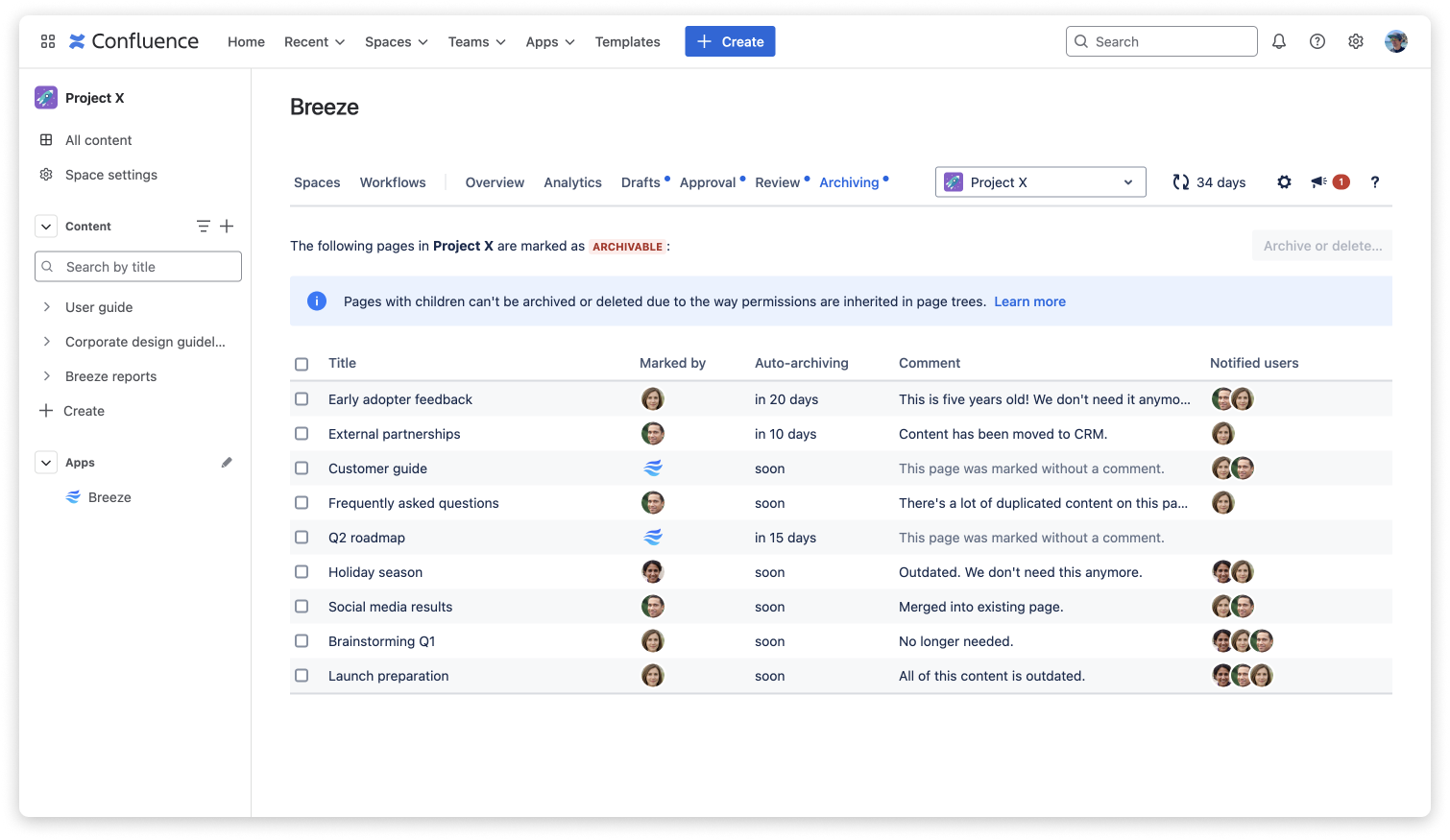Switch to the Drafts tab
Viewport: 1450px width, 840px height.
(x=640, y=182)
